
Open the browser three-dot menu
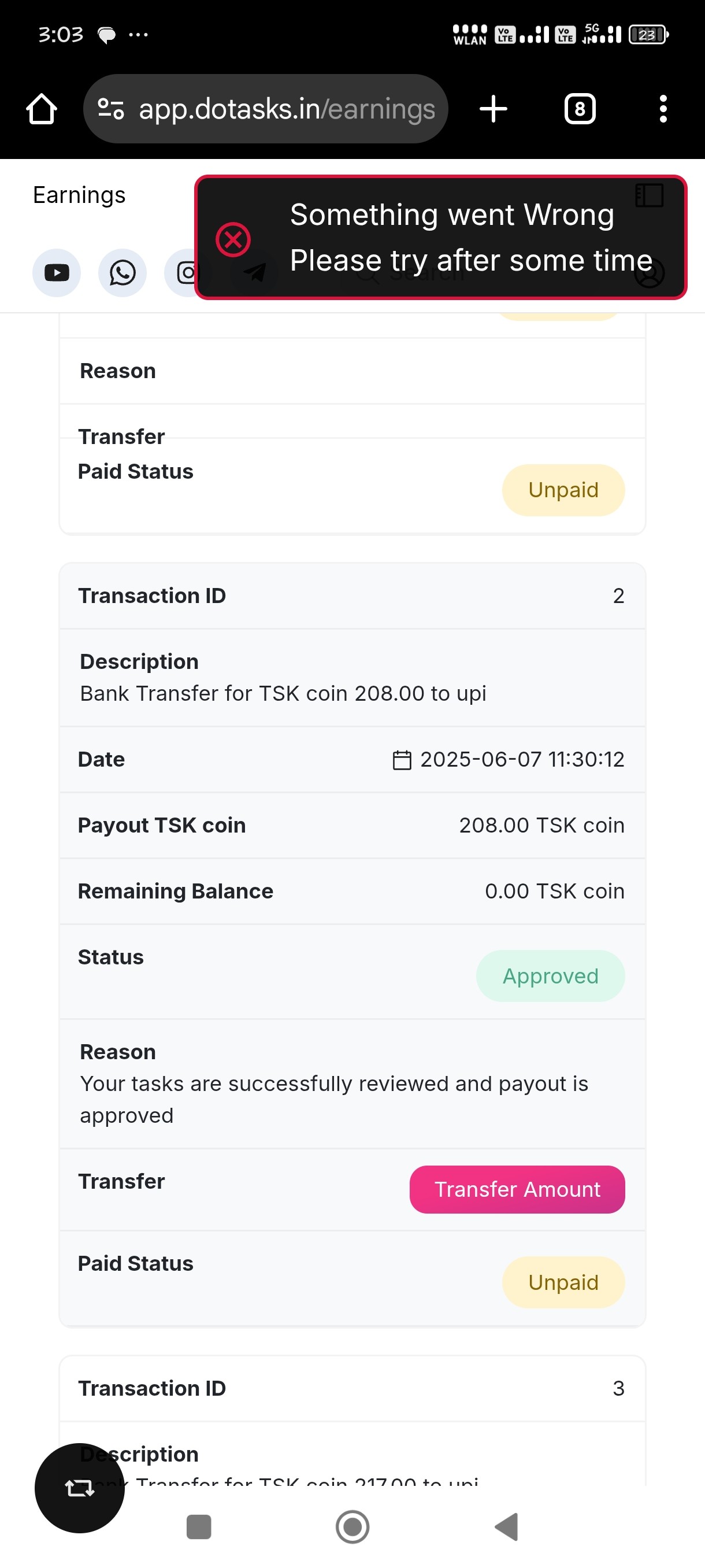pos(662,110)
